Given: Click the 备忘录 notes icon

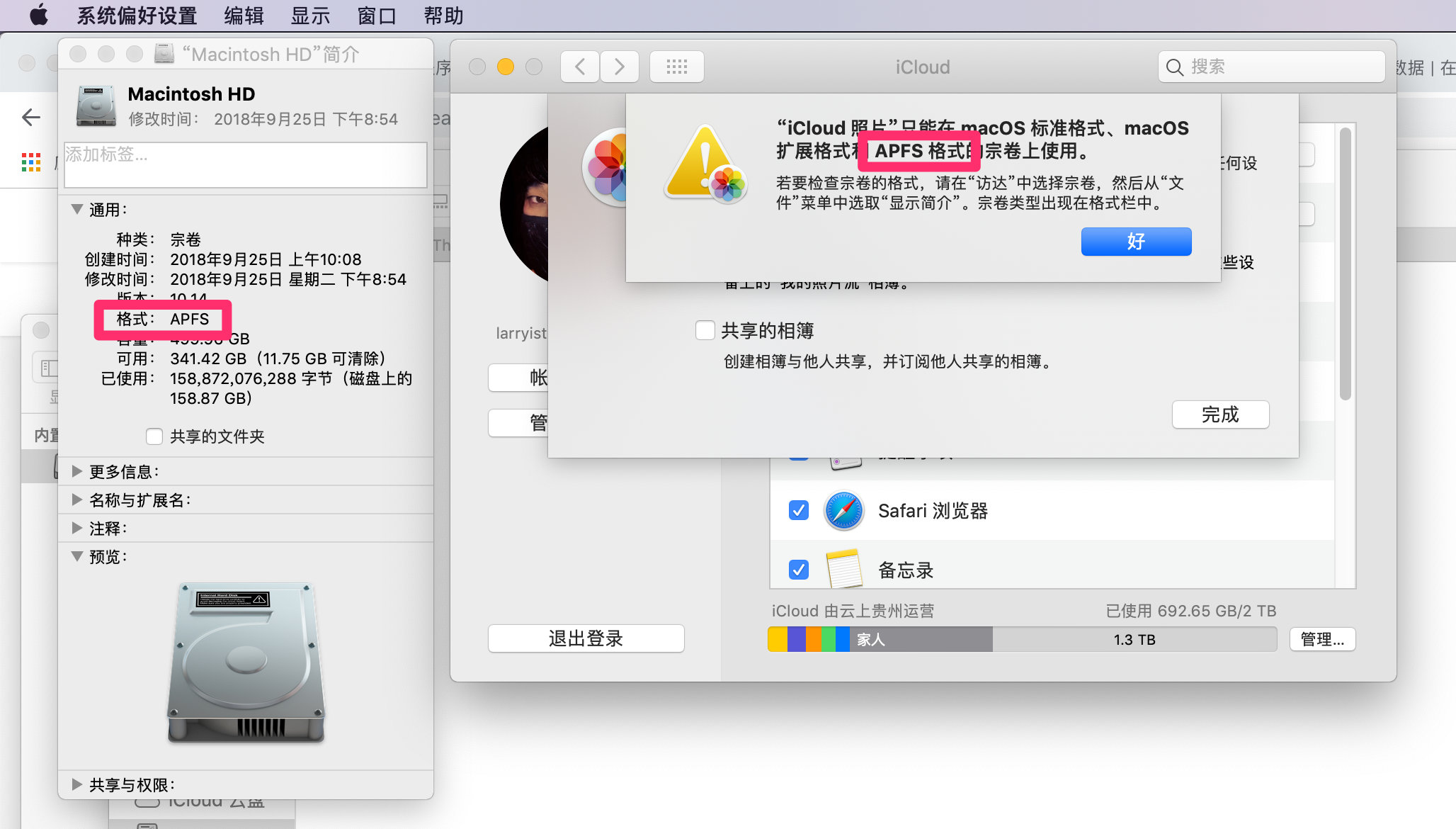Looking at the screenshot, I should coord(844,569).
